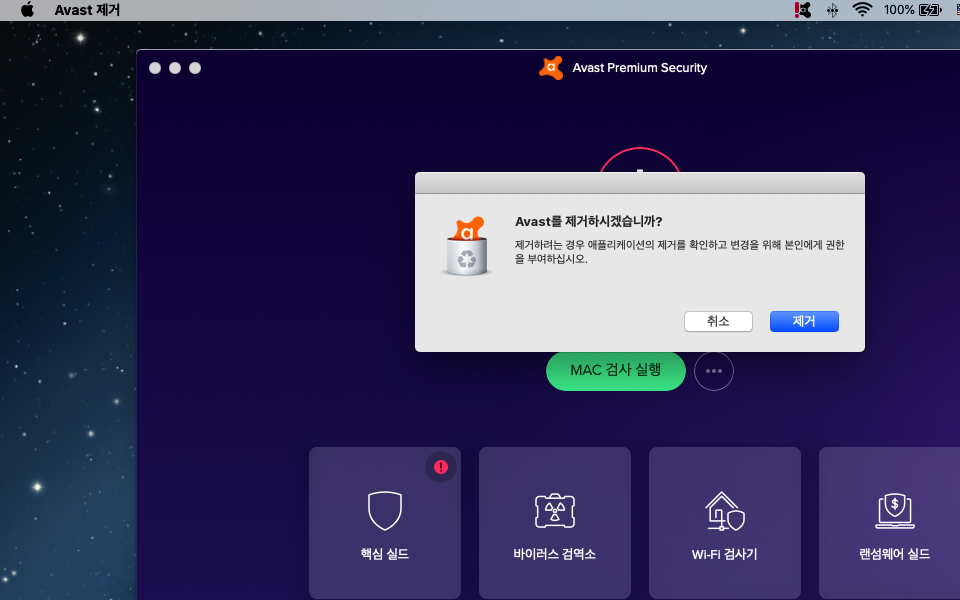This screenshot has height=600, width=960.
Task: Open the Apple menu
Action: point(27,10)
